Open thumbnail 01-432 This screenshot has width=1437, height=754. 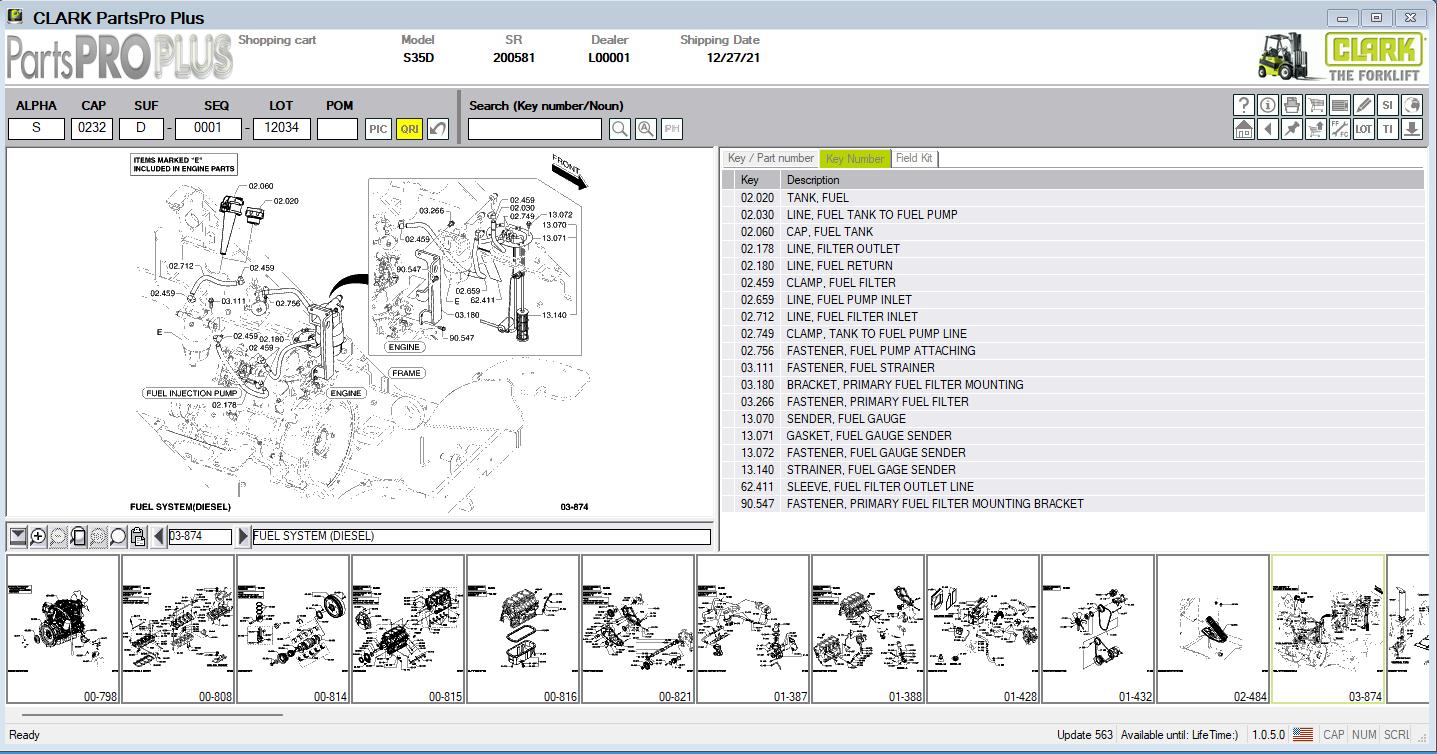1098,629
